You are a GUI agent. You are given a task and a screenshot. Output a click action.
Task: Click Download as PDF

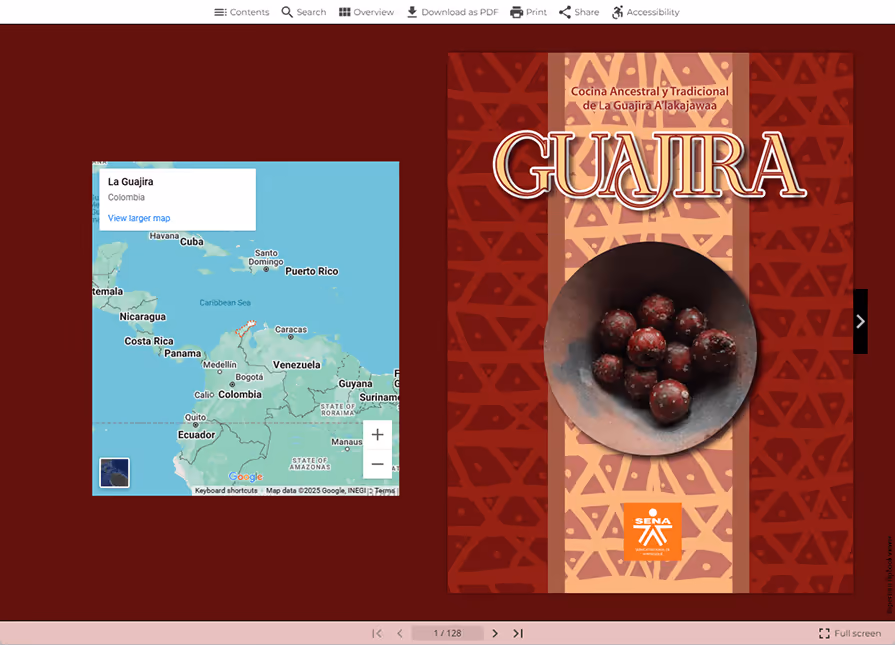click(453, 12)
